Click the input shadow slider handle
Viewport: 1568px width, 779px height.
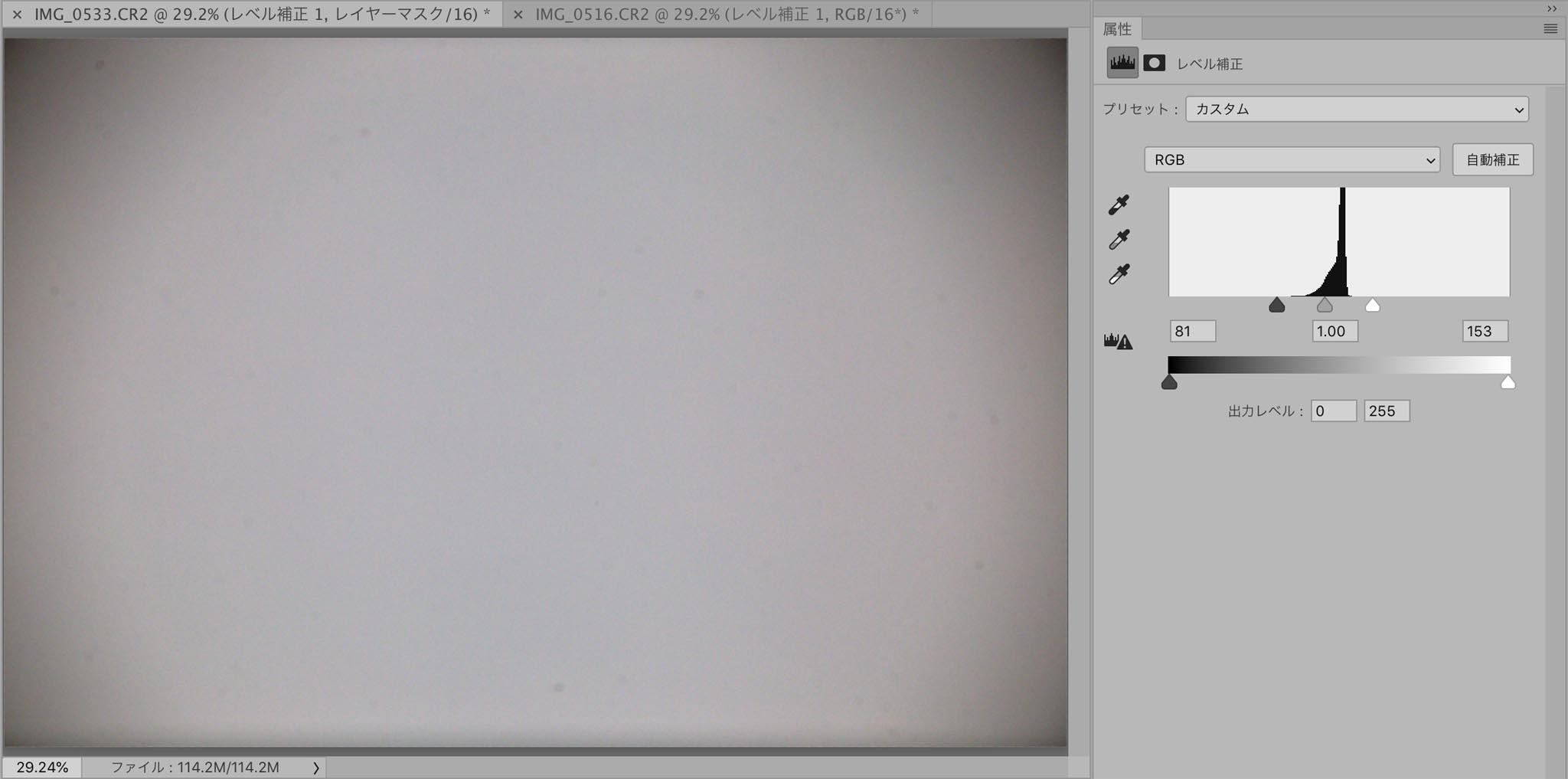coord(1276,306)
